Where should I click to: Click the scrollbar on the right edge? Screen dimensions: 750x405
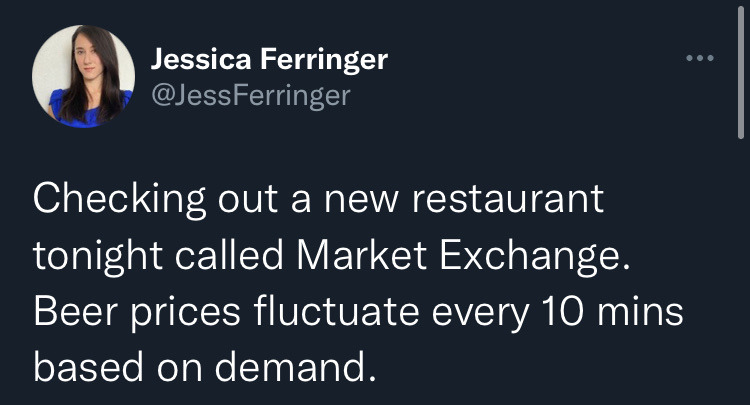click(741, 70)
